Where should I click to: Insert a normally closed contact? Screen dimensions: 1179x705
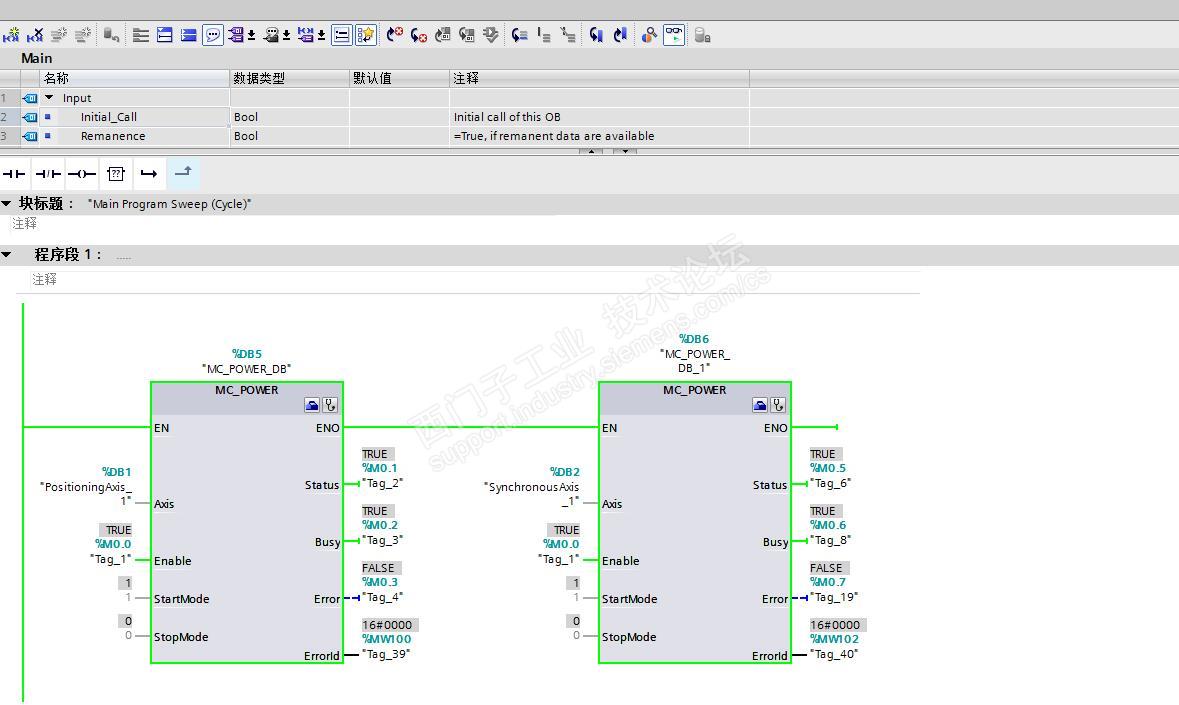pos(48,174)
